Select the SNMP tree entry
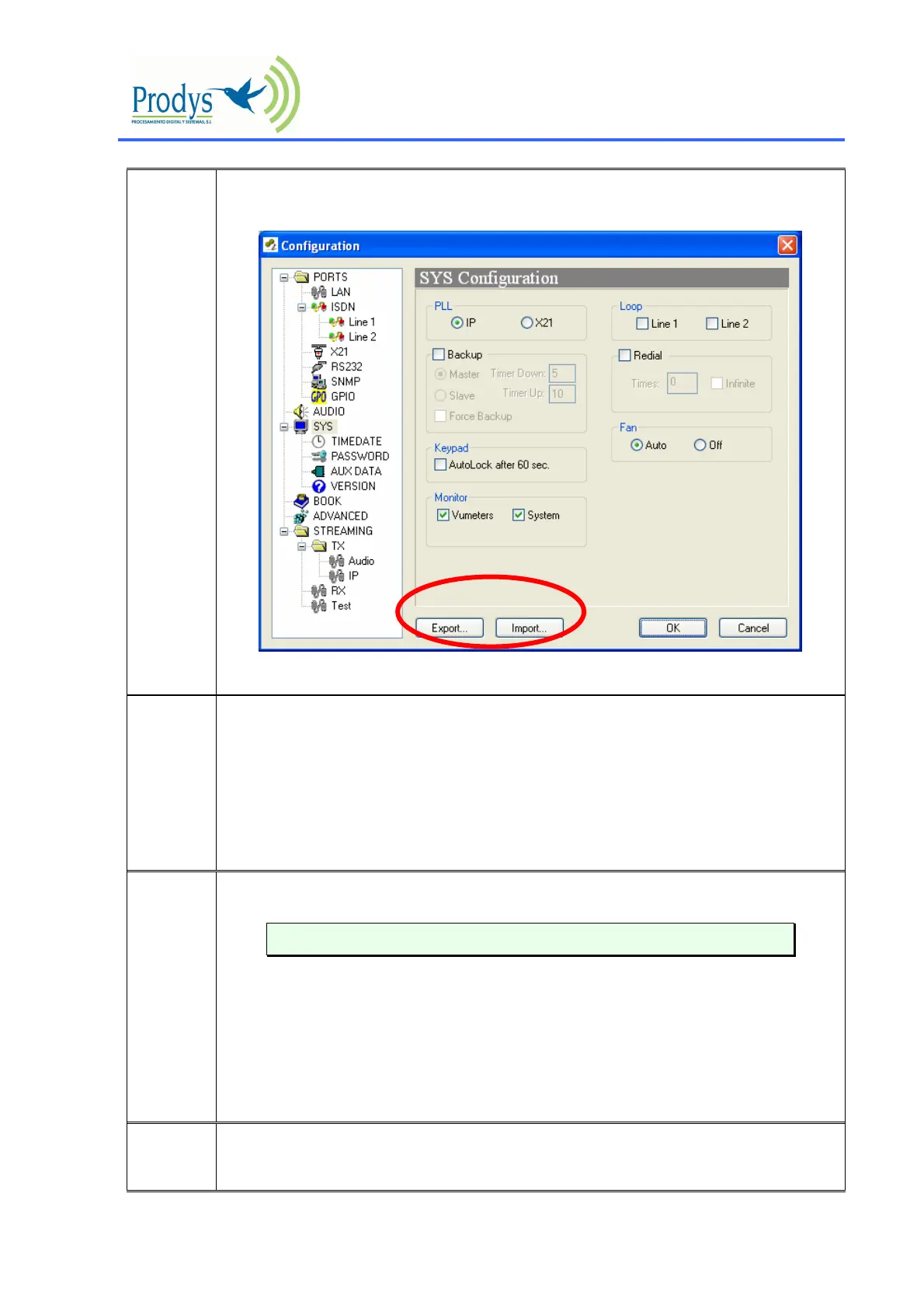Screen dimensions: 924x1308 click(x=346, y=381)
